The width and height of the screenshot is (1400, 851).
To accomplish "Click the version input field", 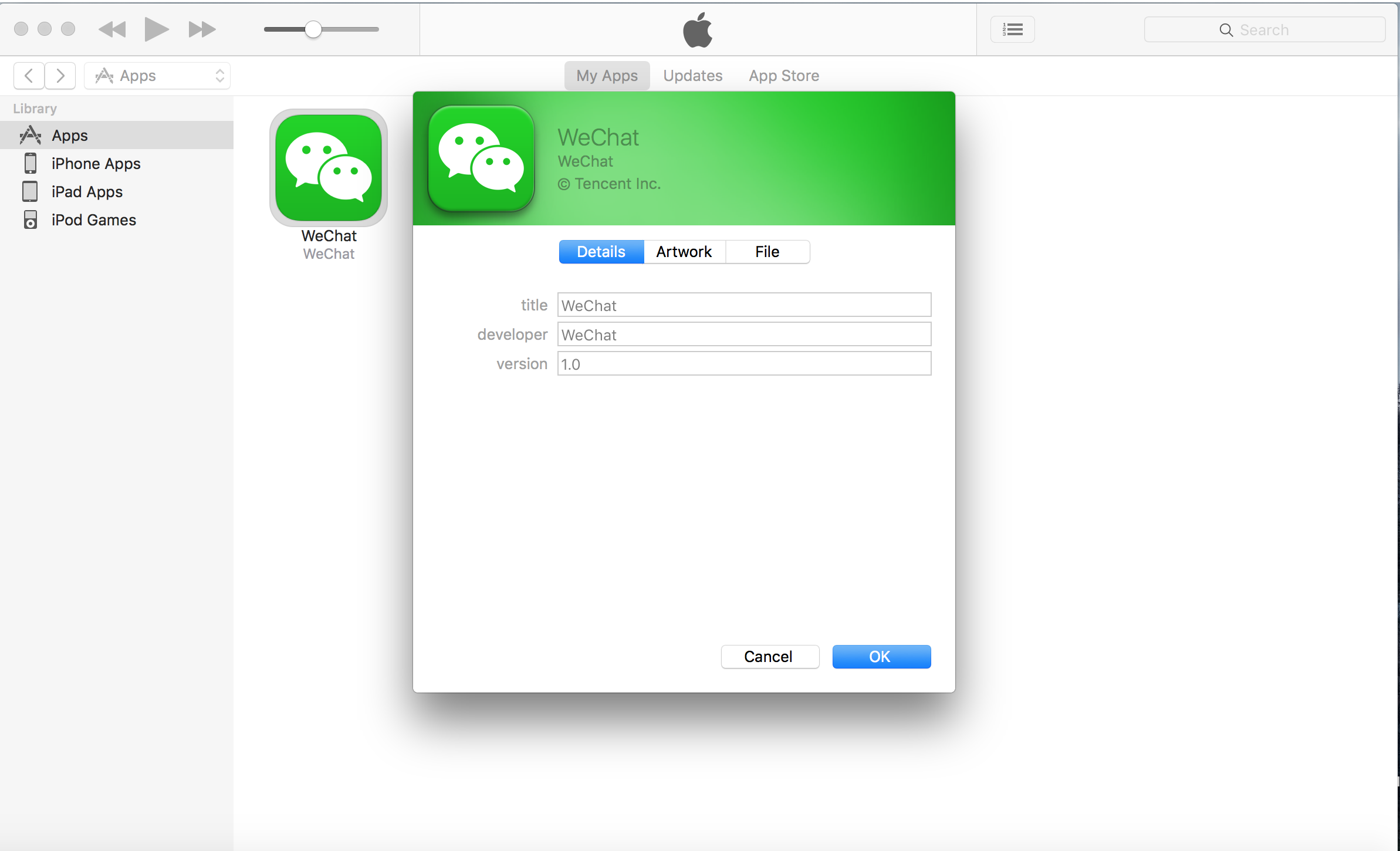I will tap(743, 364).
